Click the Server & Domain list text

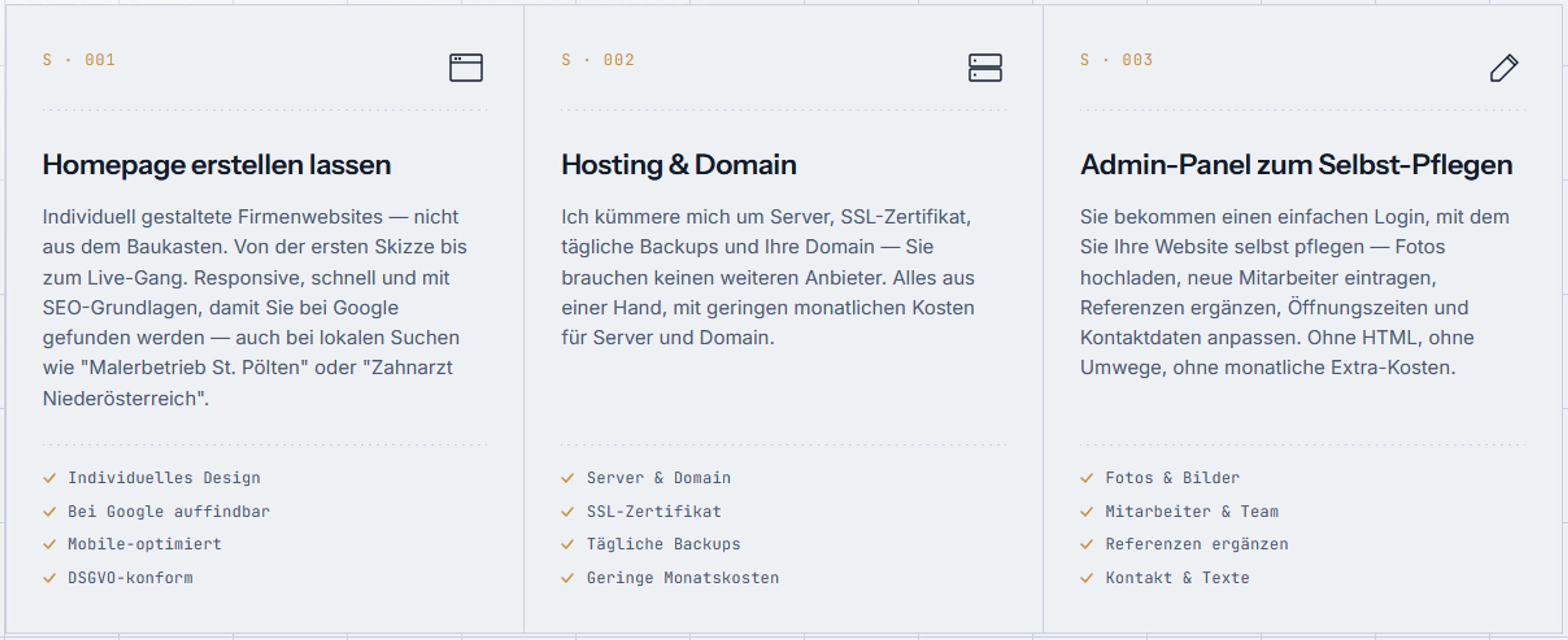[659, 478]
